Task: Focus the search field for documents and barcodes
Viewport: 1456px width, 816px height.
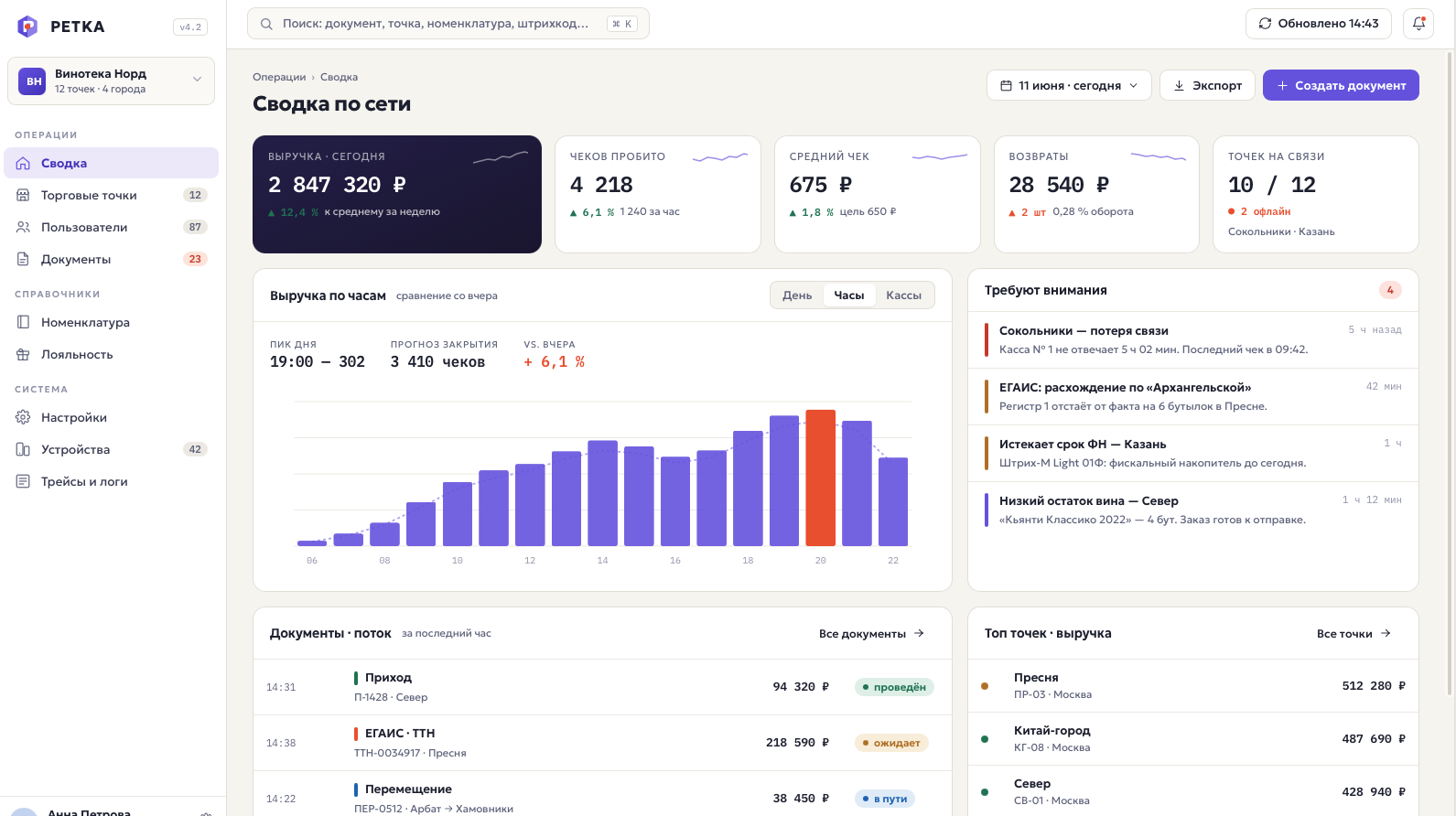Action: pyautogui.click(x=448, y=24)
